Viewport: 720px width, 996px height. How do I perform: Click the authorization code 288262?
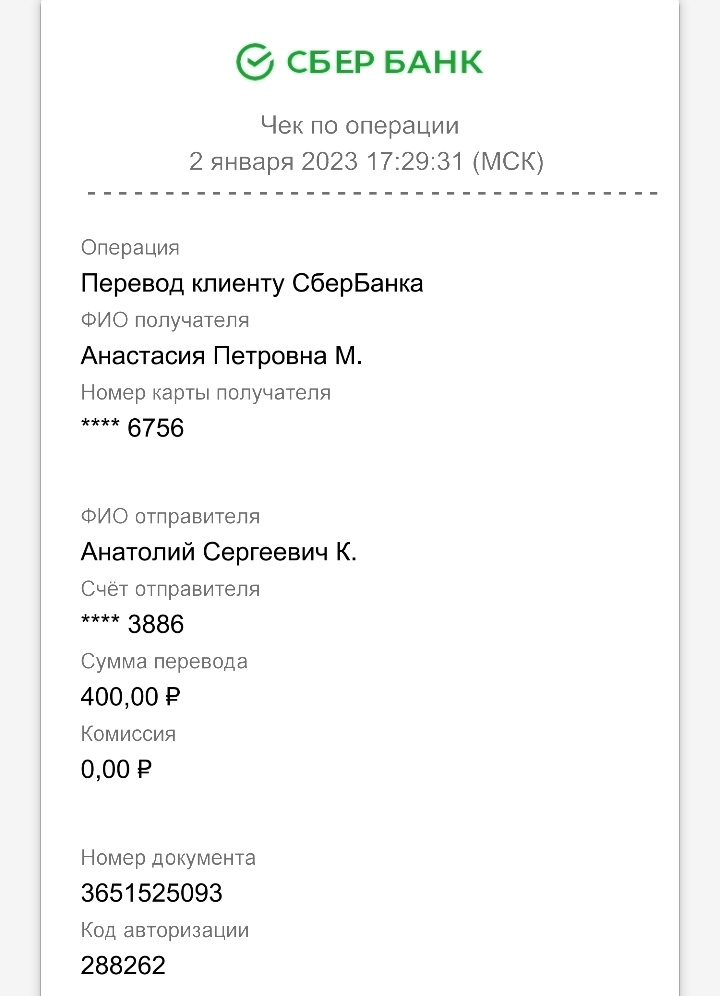(123, 966)
